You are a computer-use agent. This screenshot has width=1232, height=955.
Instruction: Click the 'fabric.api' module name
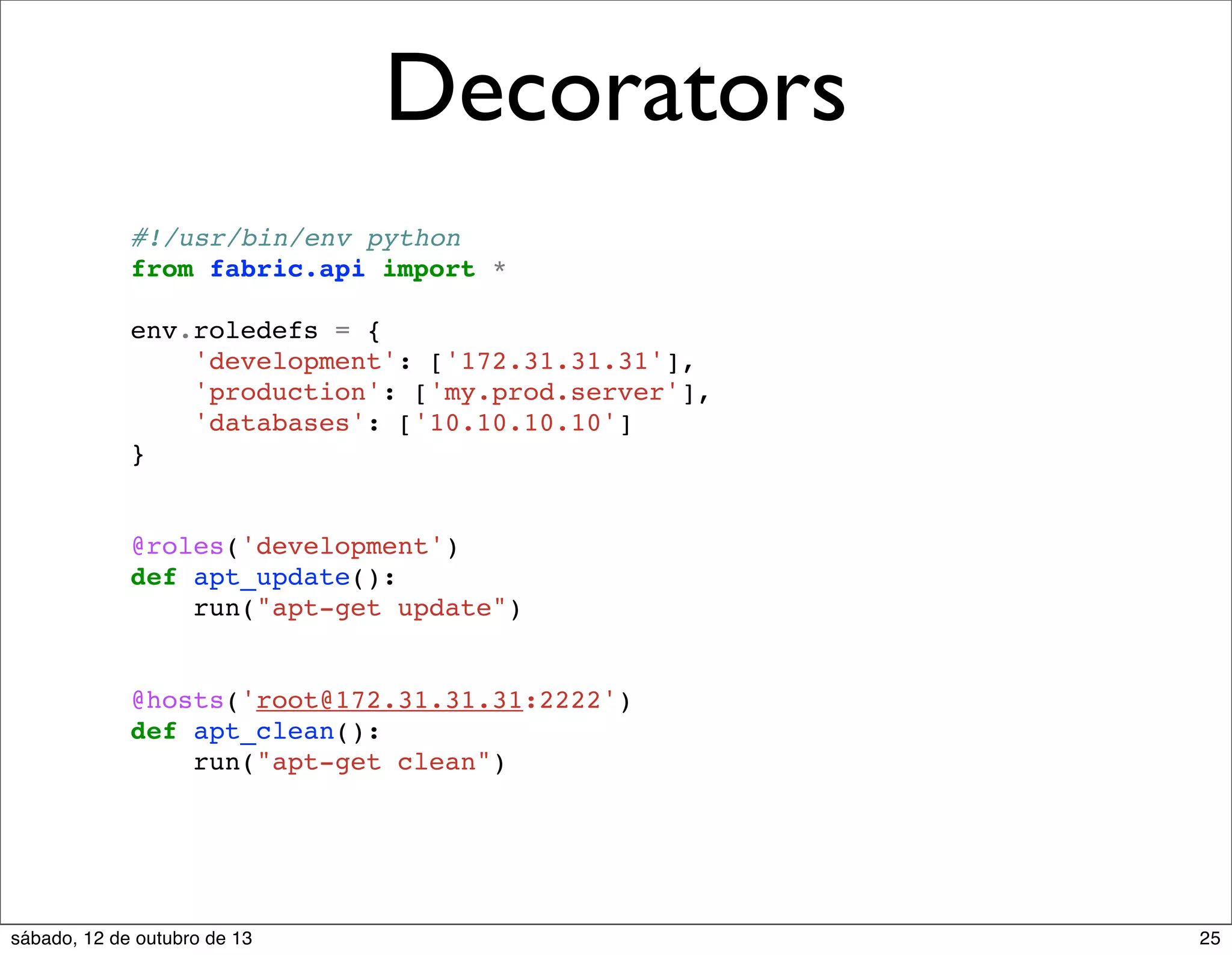point(288,270)
